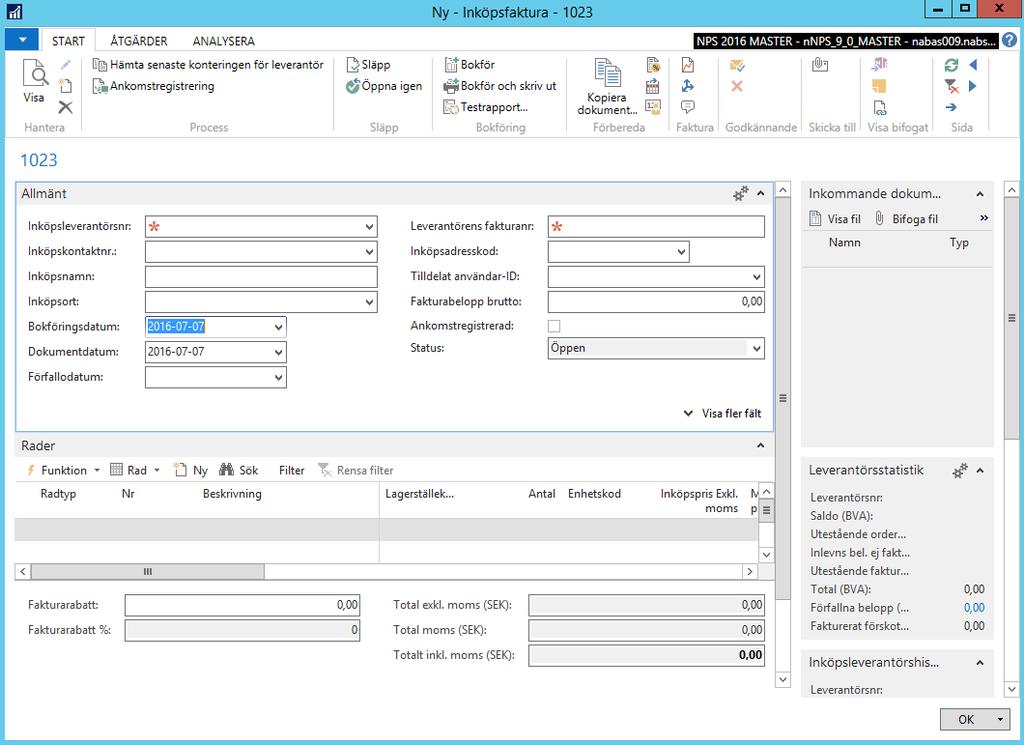Collapse the Allmänt section
Image resolution: width=1024 pixels, height=745 pixels.
pos(761,194)
